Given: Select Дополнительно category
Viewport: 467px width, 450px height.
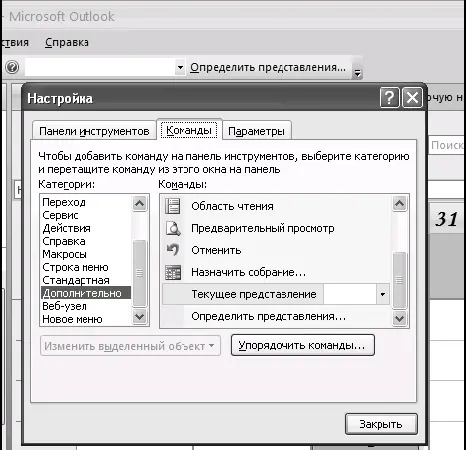Looking at the screenshot, I should tap(86, 293).
